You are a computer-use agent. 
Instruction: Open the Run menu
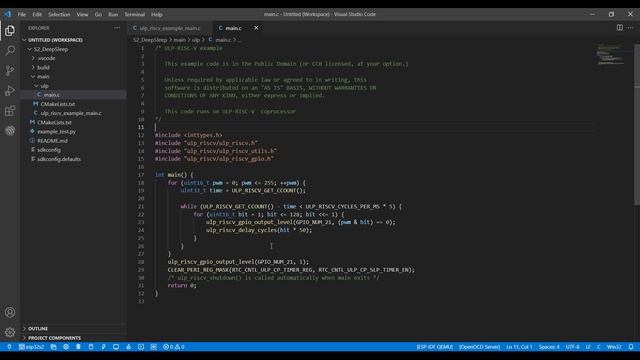pyautogui.click(x=113, y=14)
